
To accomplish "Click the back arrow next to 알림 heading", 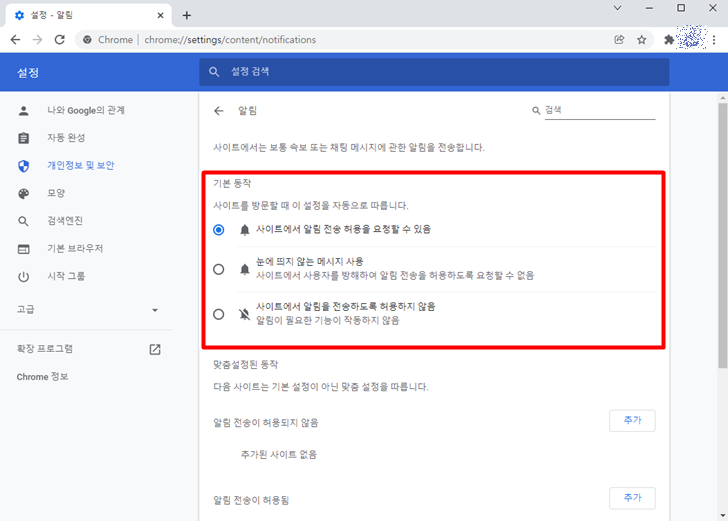I will [219, 111].
